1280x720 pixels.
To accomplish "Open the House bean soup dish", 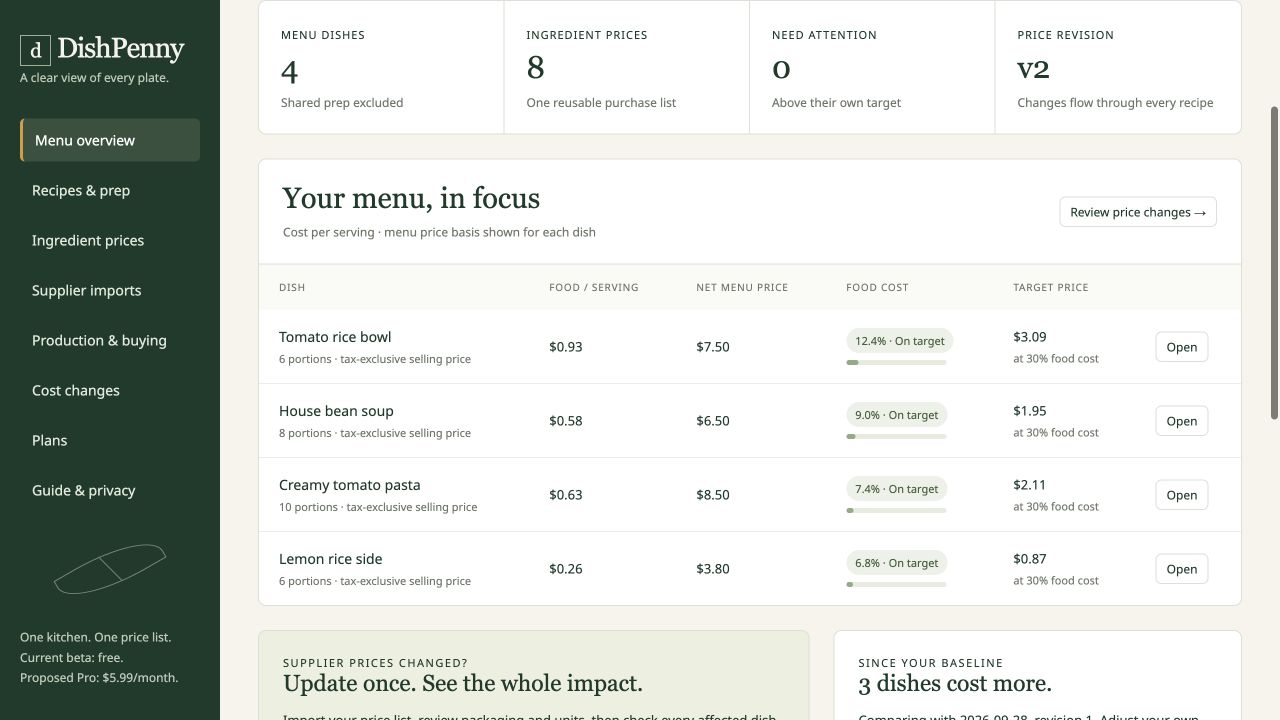I will pyautogui.click(x=1182, y=421).
